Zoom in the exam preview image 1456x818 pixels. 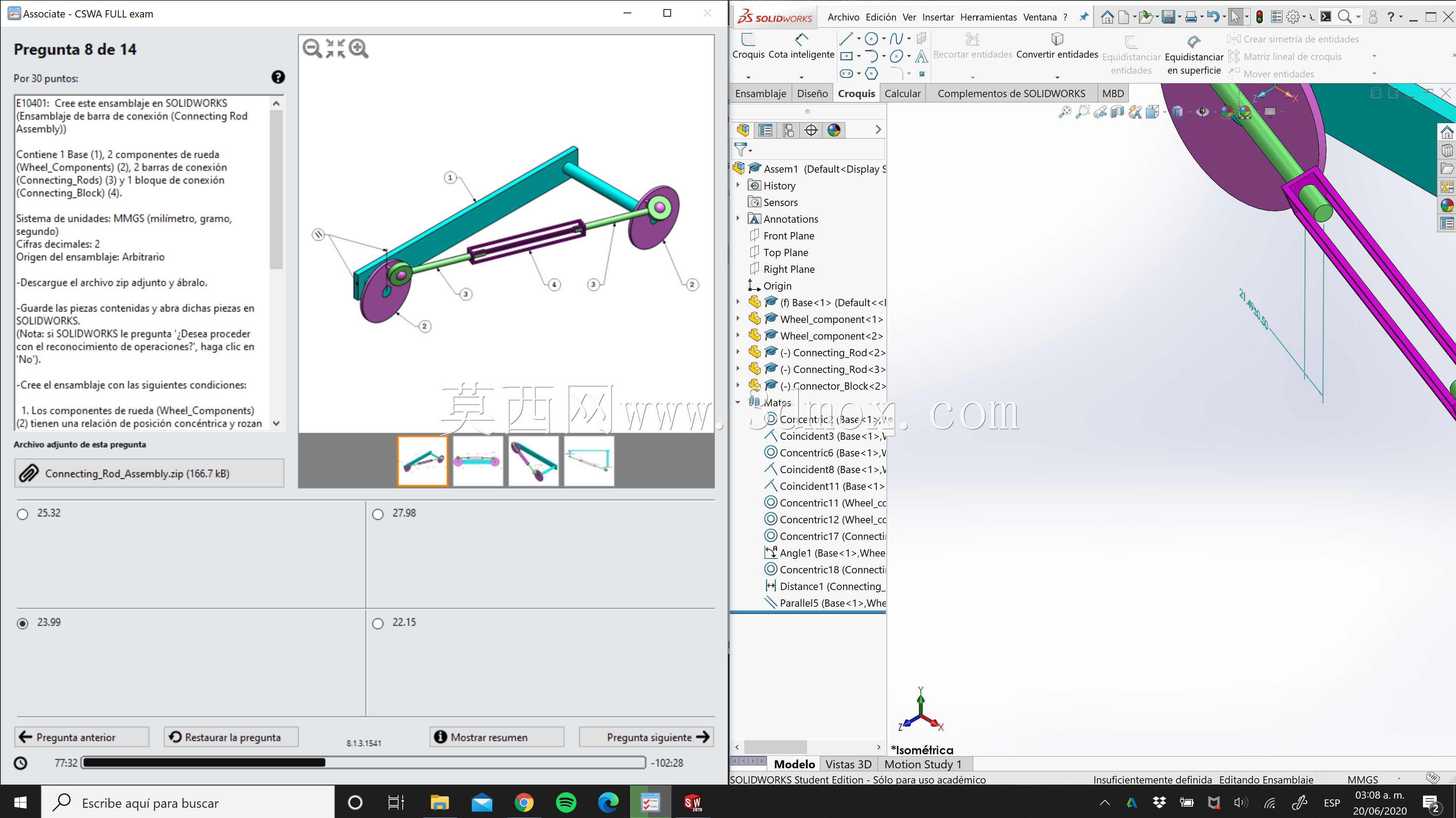click(x=358, y=49)
